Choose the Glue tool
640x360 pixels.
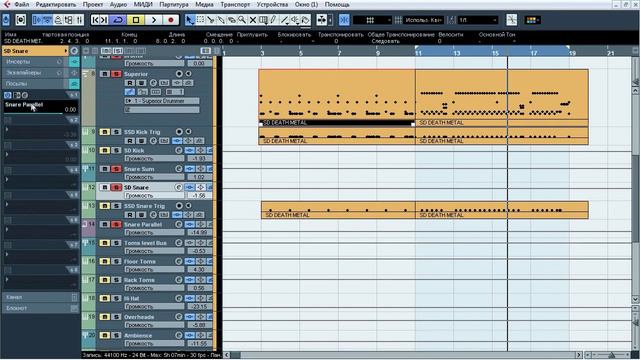[x=221, y=20]
